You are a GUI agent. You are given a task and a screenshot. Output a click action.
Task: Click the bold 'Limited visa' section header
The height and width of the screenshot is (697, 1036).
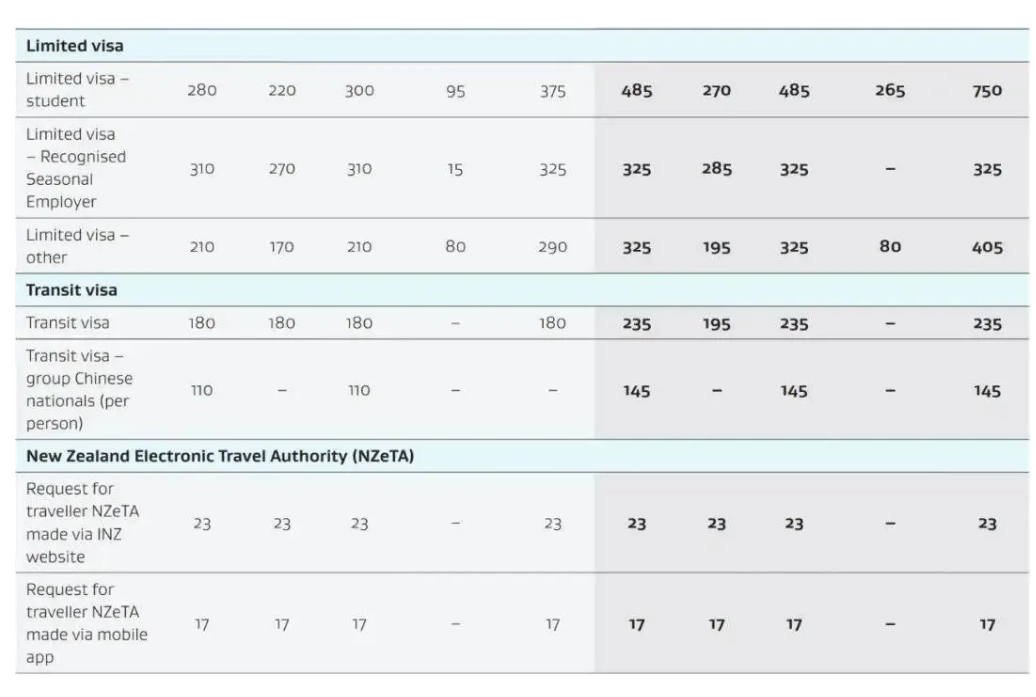[75, 46]
